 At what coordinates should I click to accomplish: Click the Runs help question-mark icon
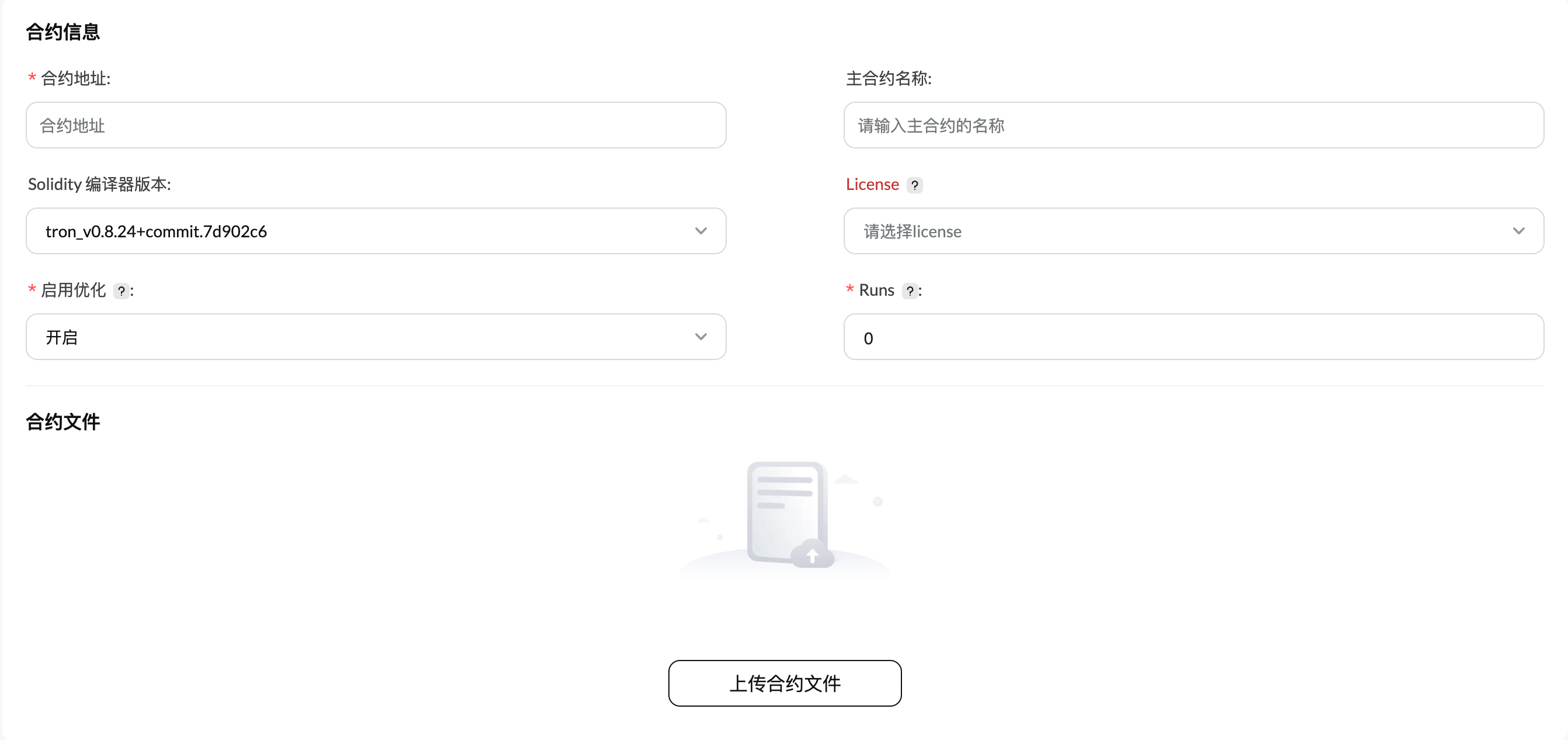(910, 291)
